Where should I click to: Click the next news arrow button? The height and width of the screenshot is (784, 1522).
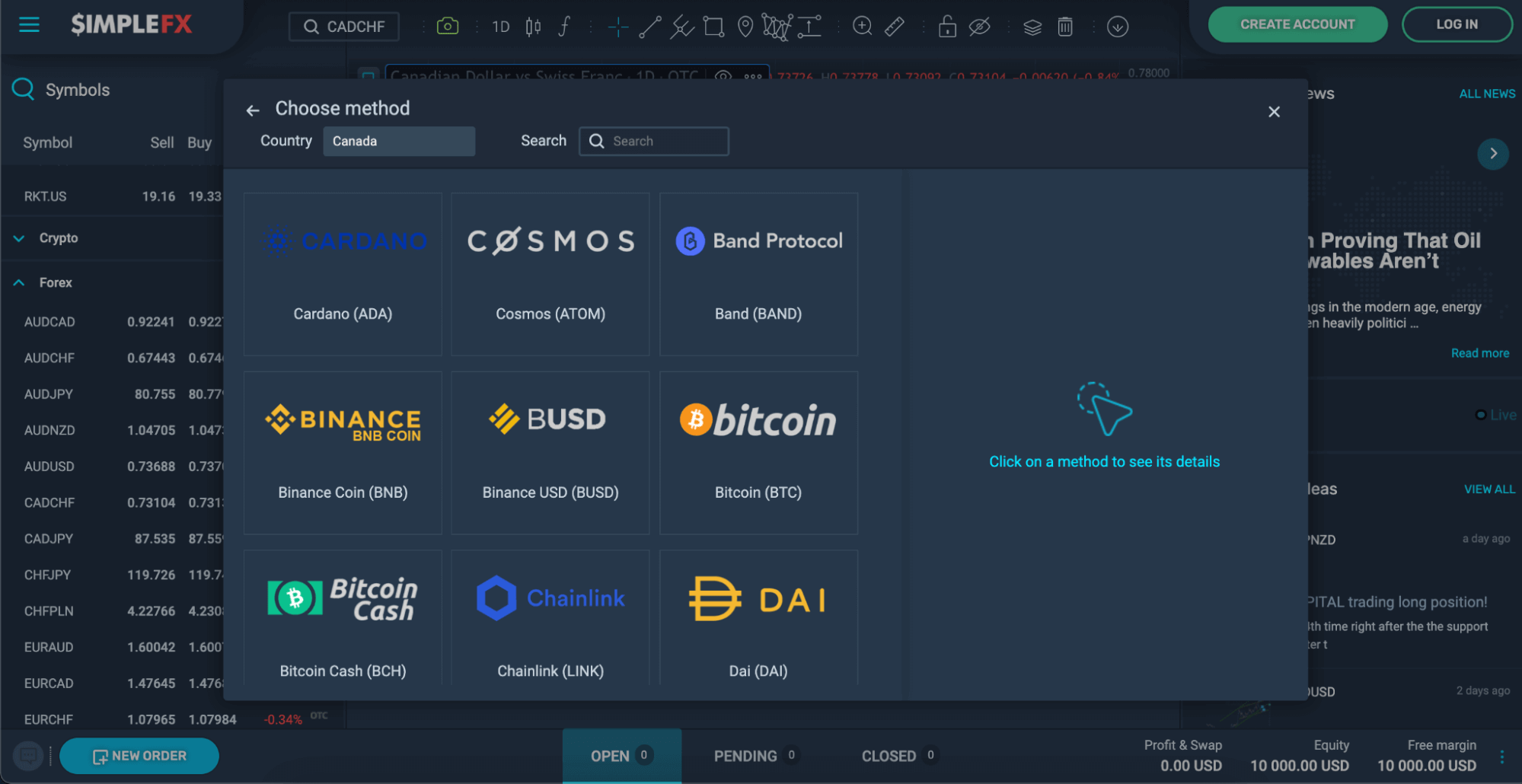1493,154
